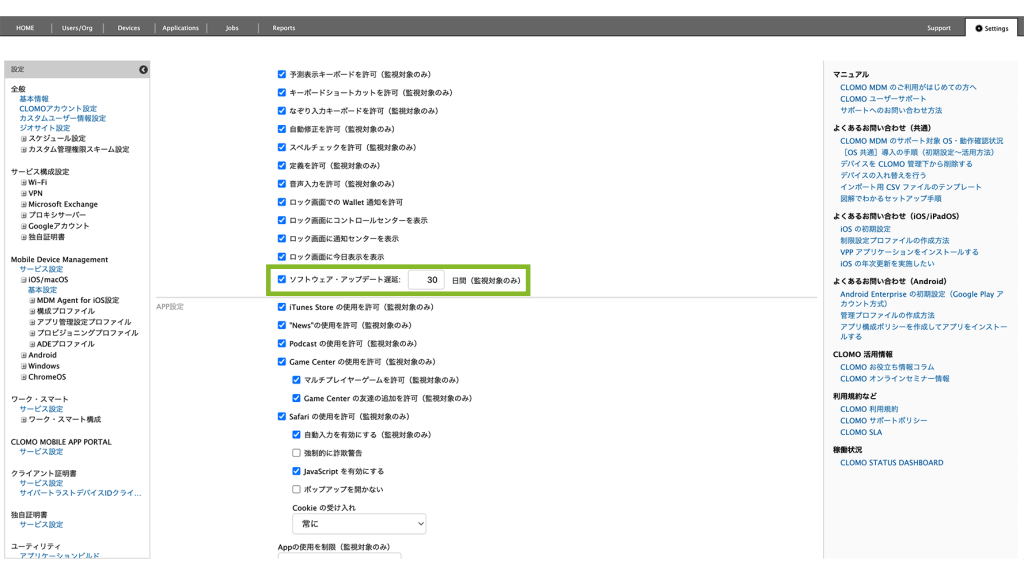Image resolution: width=1024 pixels, height=576 pixels.
Task: Check ポップアップを開かない option
Action: 296,489
